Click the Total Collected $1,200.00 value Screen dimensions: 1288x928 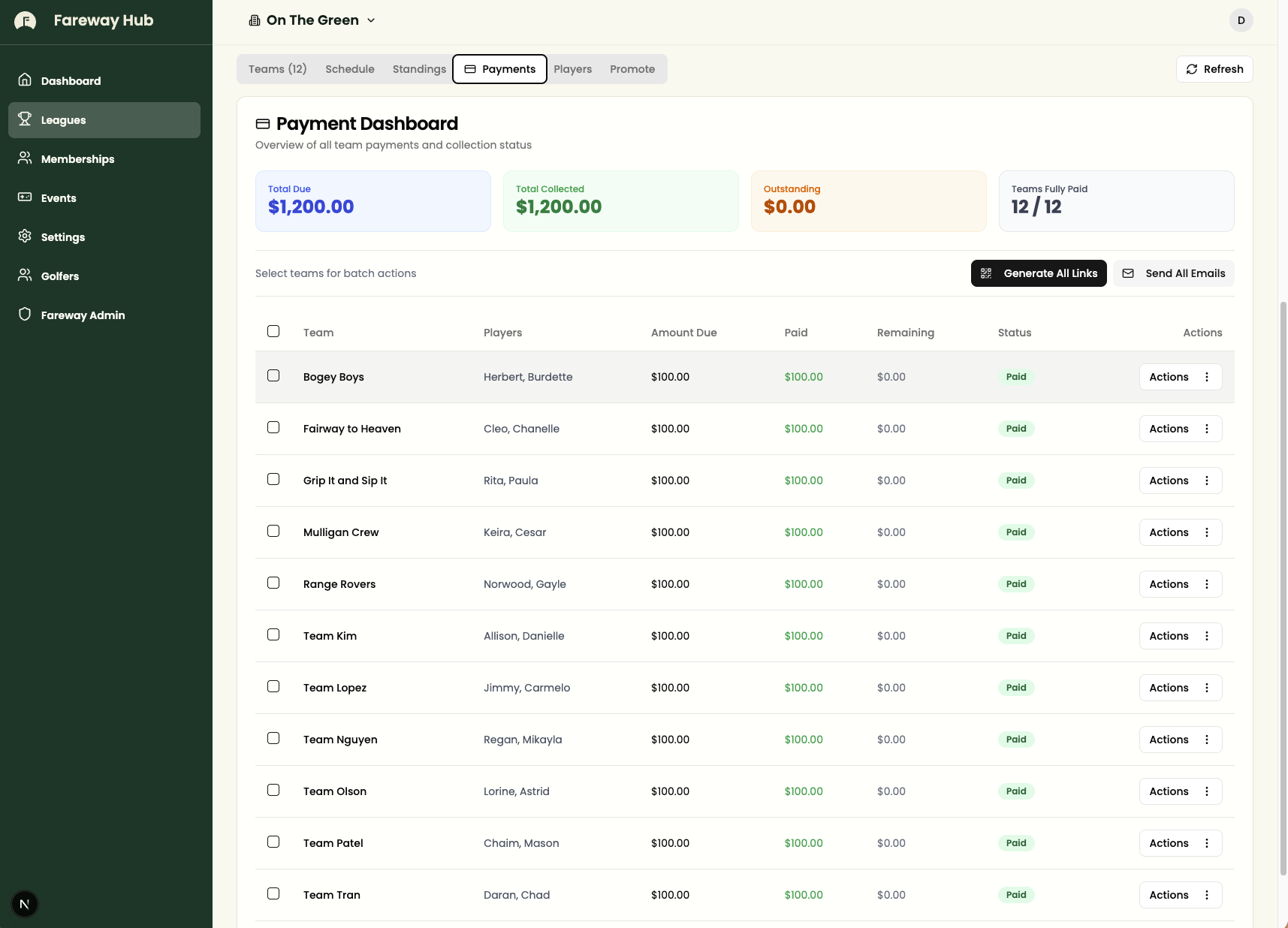[559, 206]
